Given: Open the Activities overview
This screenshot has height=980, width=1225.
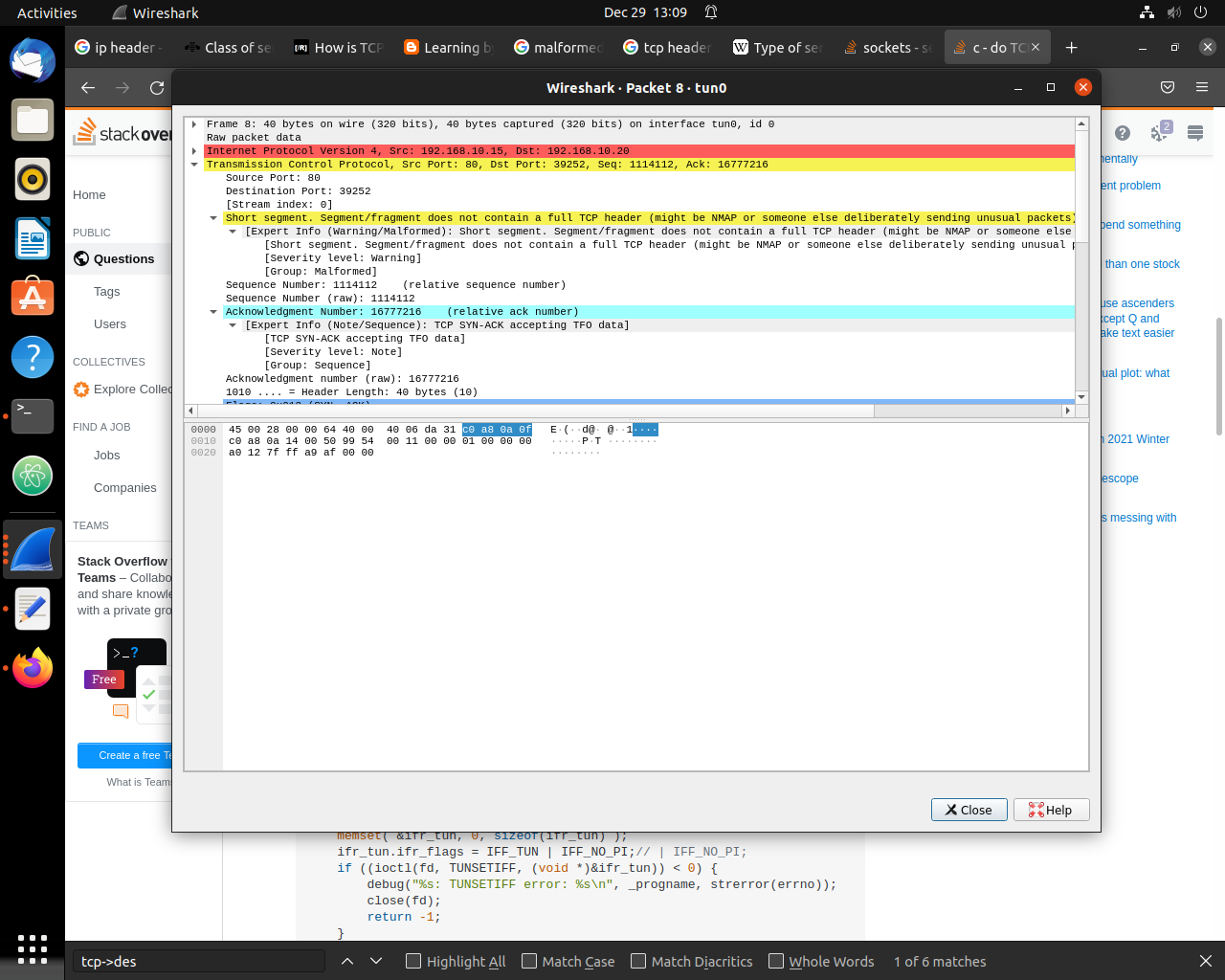Looking at the screenshot, I should tap(47, 12).
